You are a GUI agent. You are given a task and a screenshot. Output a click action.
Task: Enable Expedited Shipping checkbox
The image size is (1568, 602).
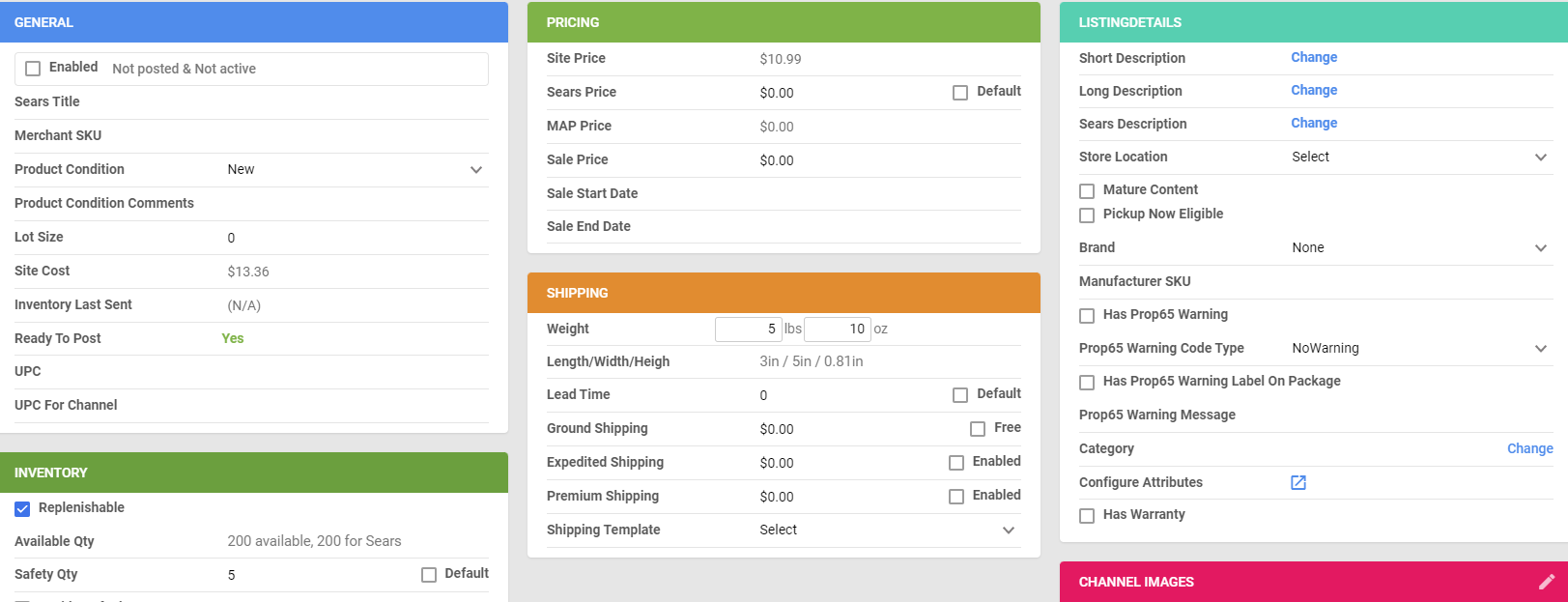tap(956, 463)
